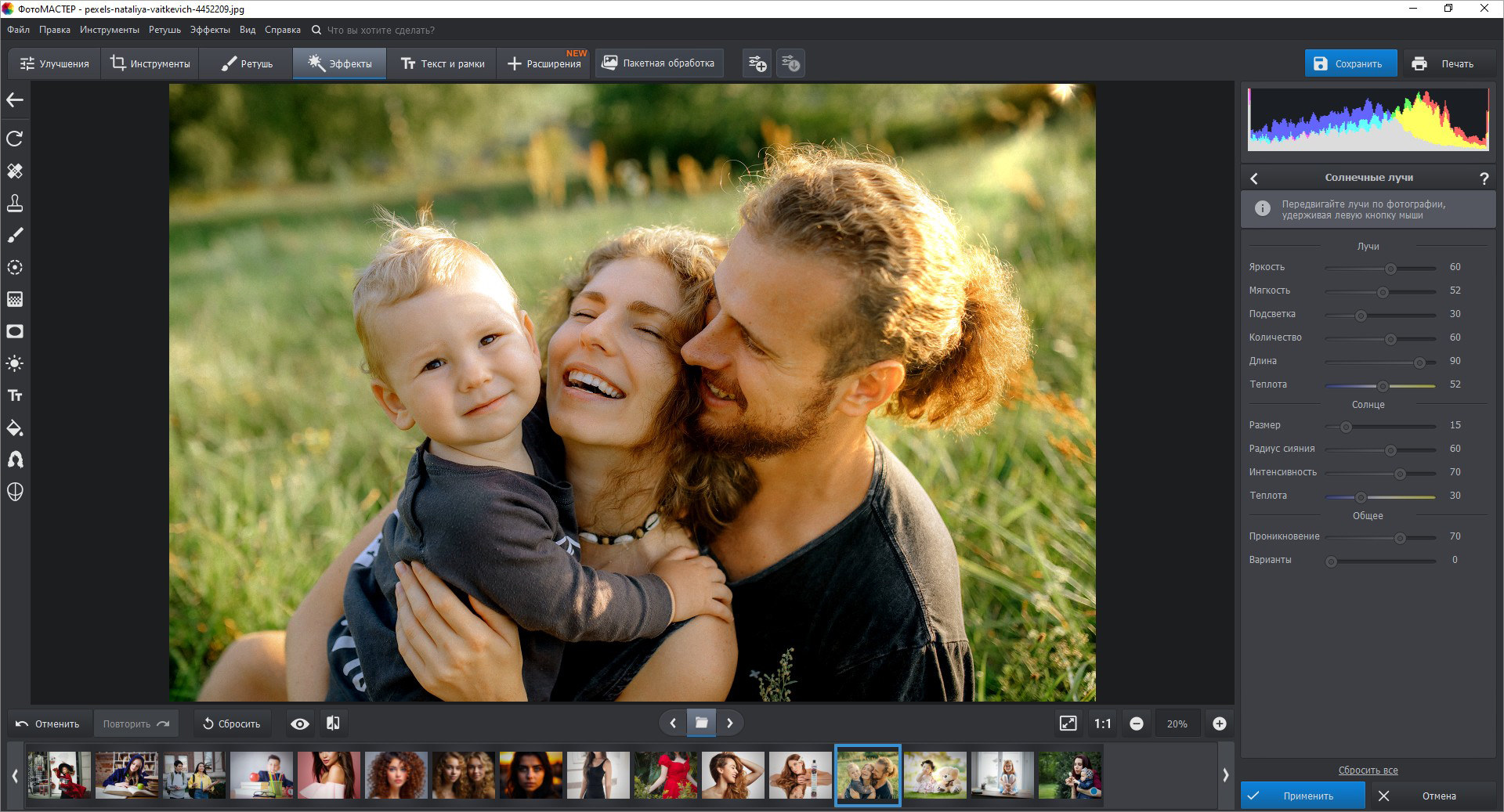Click the brush tool in left sidebar
1504x812 pixels.
pyautogui.click(x=15, y=235)
